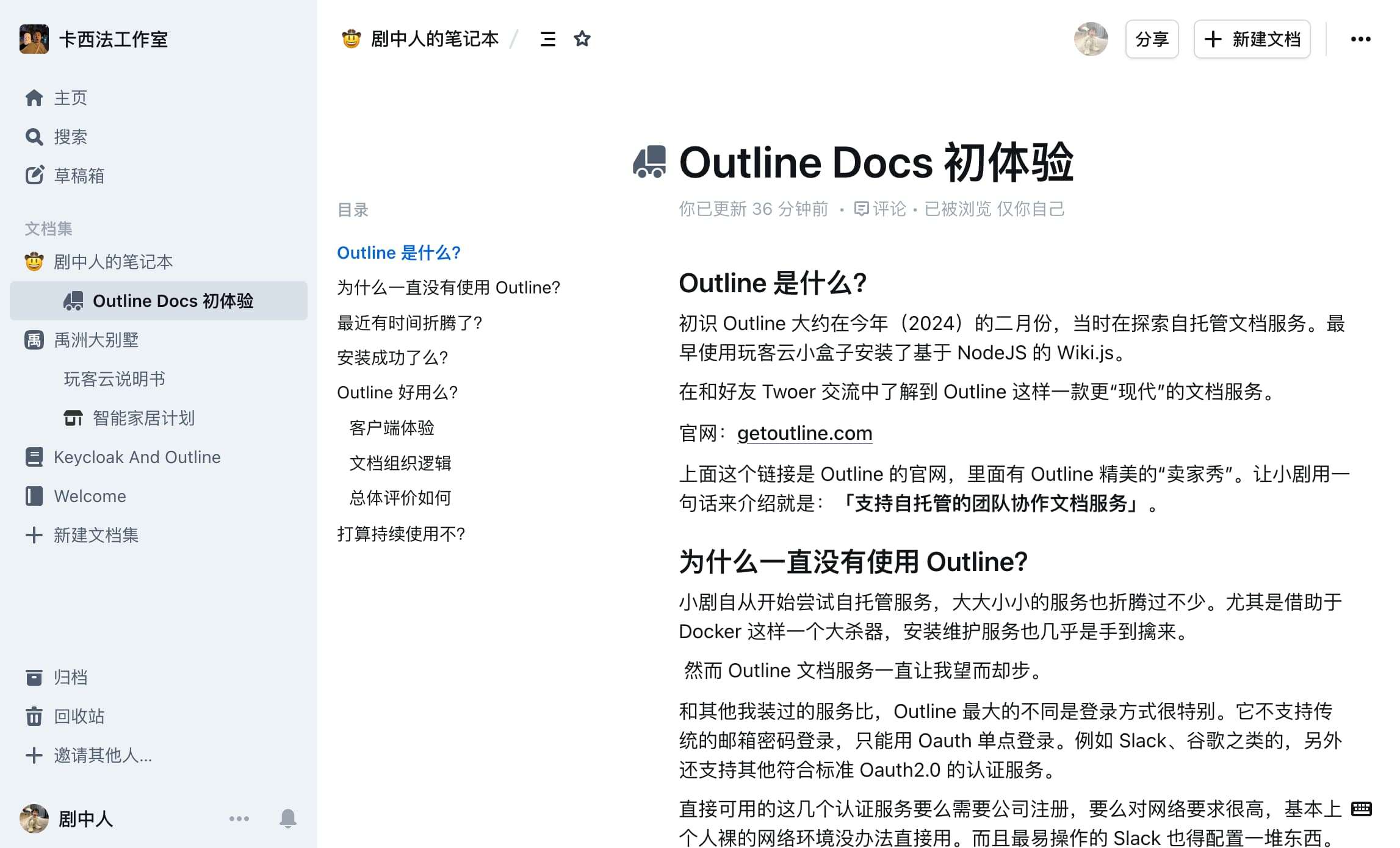Open 回收站
Image resolution: width=1400 pixels, height=848 pixels.
pos(79,716)
